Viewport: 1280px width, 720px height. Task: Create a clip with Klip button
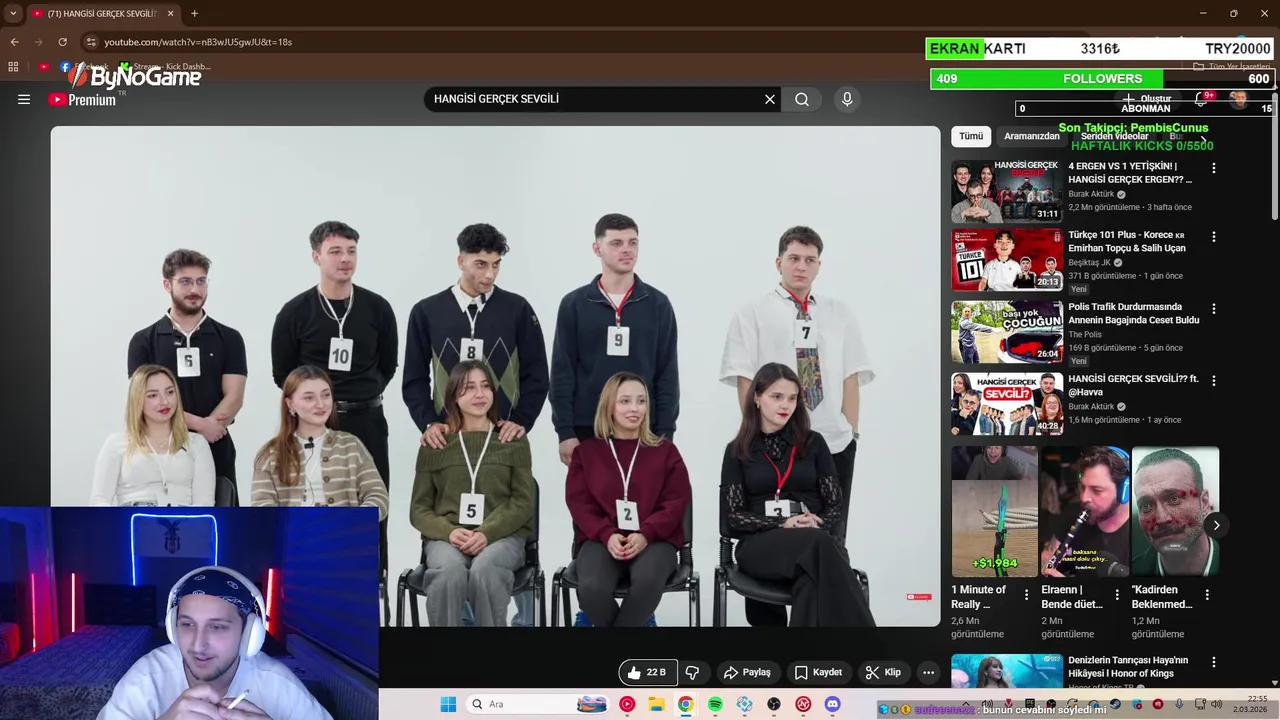(883, 672)
